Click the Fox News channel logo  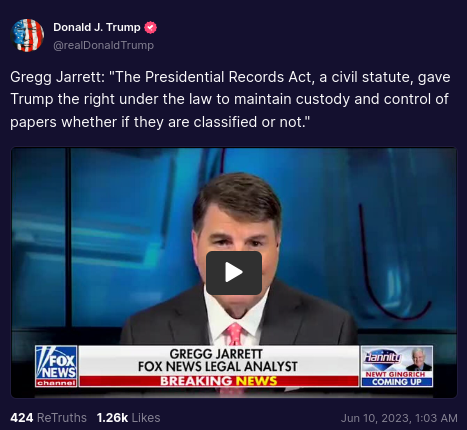(56, 366)
